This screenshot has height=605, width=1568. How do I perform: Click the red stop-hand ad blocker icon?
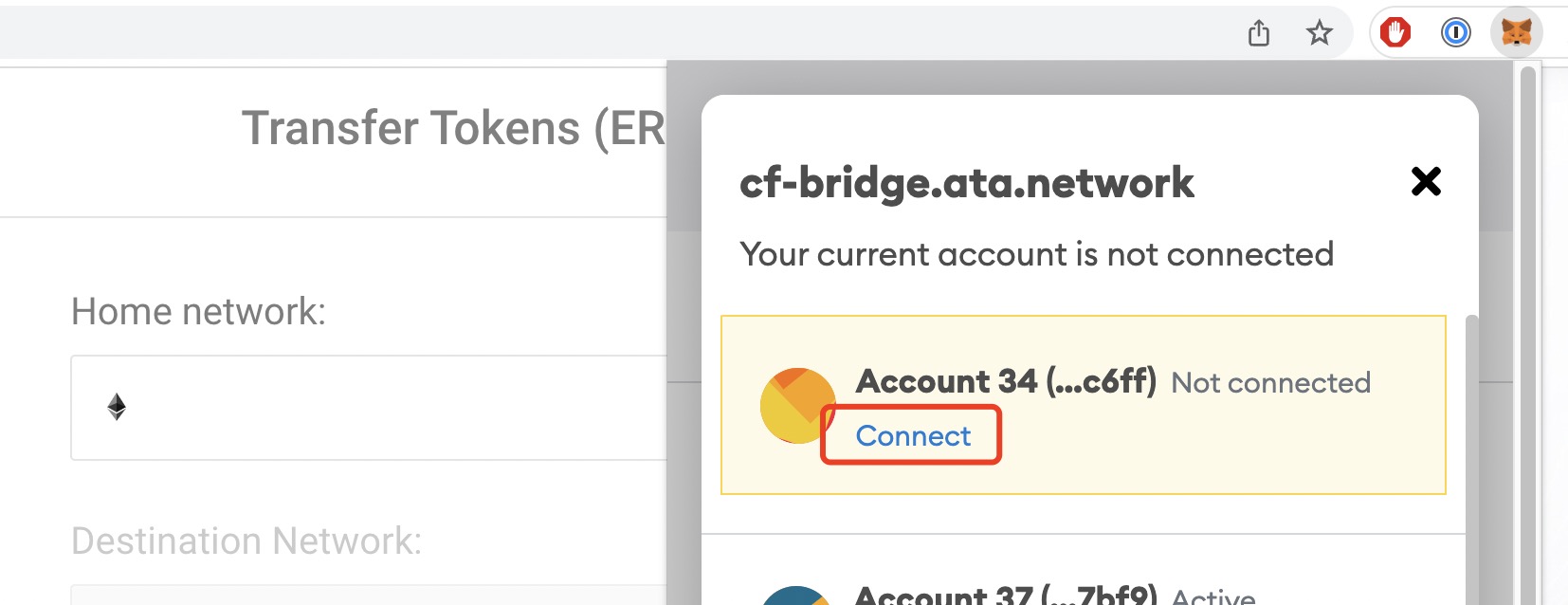(x=1395, y=32)
